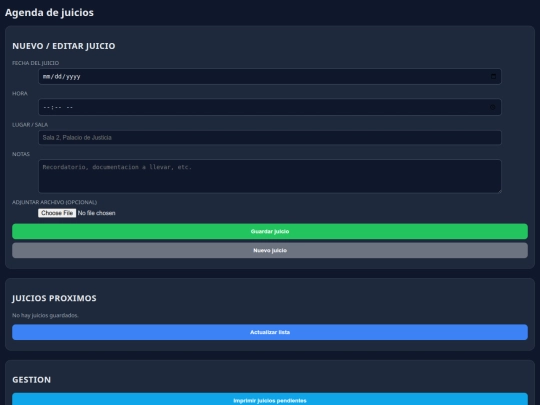Click the green Guardar juicio button

tap(270, 231)
